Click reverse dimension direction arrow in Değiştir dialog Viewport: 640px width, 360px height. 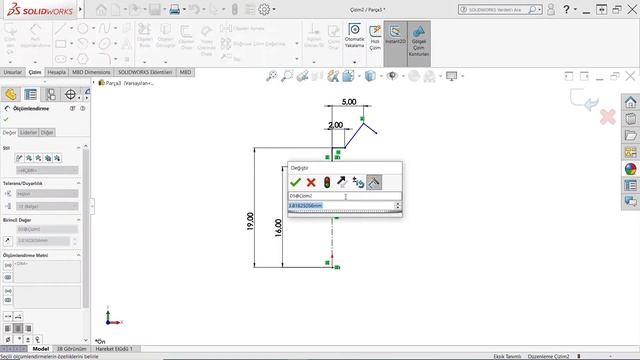click(x=342, y=182)
